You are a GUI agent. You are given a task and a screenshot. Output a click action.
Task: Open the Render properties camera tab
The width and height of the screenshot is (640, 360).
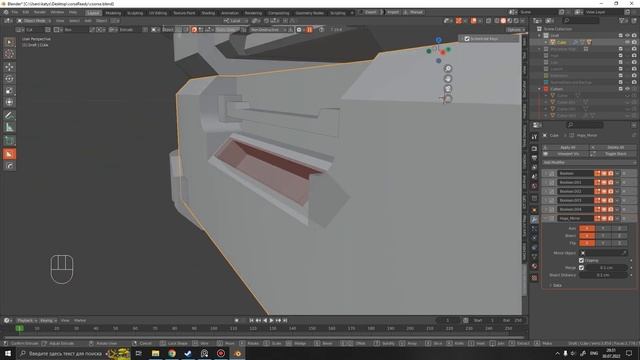click(534, 149)
